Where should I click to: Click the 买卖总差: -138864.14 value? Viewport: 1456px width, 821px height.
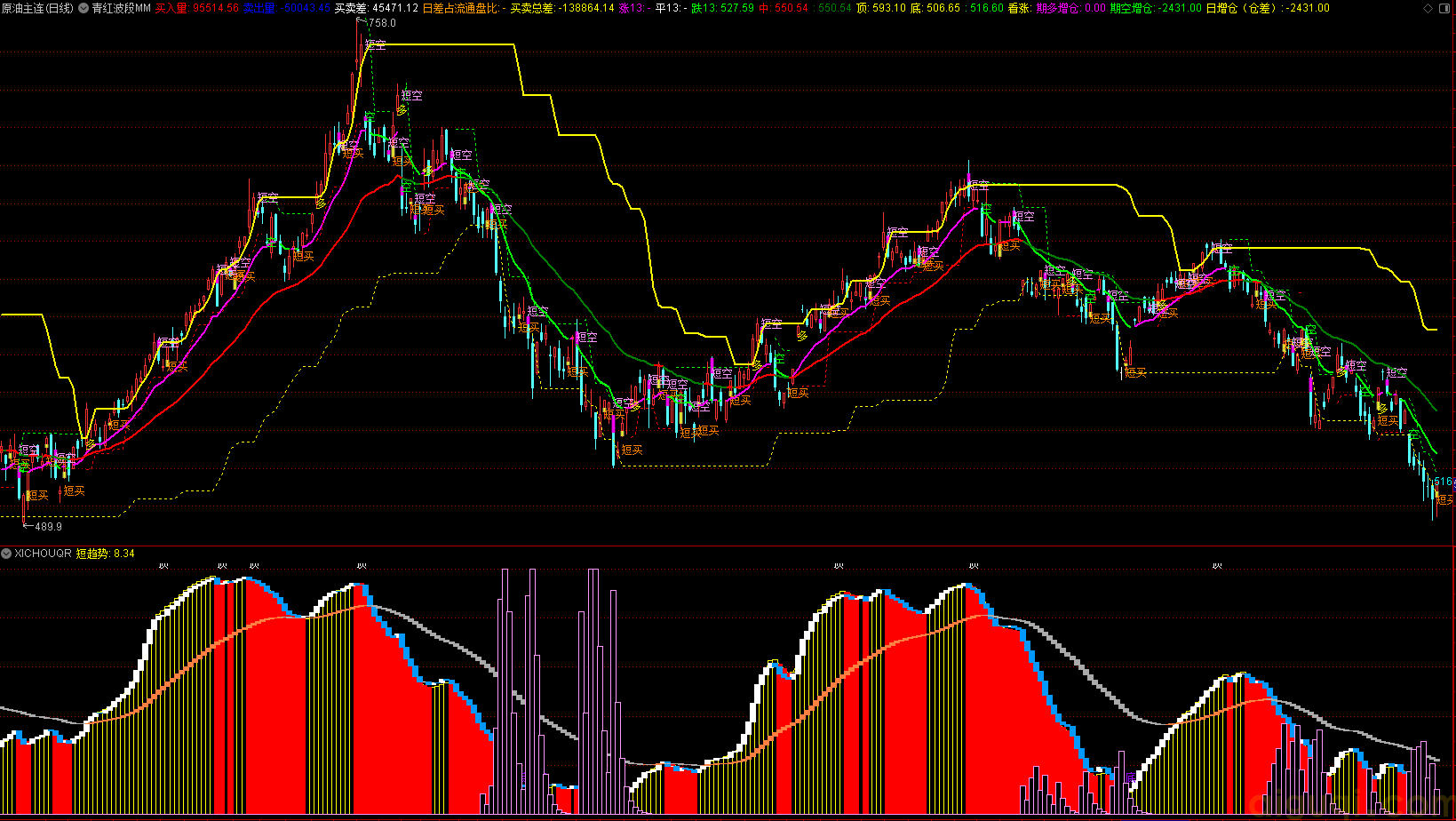[562, 8]
